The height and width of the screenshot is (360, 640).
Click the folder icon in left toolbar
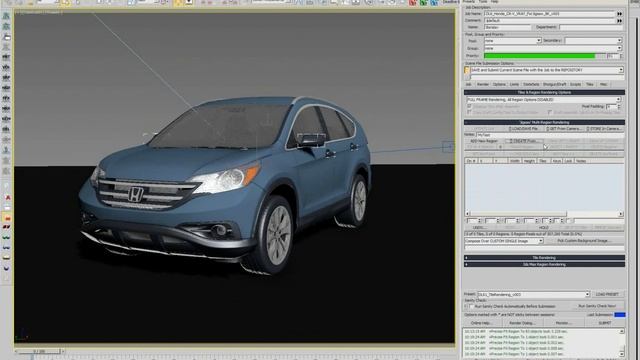[x=7, y=37]
